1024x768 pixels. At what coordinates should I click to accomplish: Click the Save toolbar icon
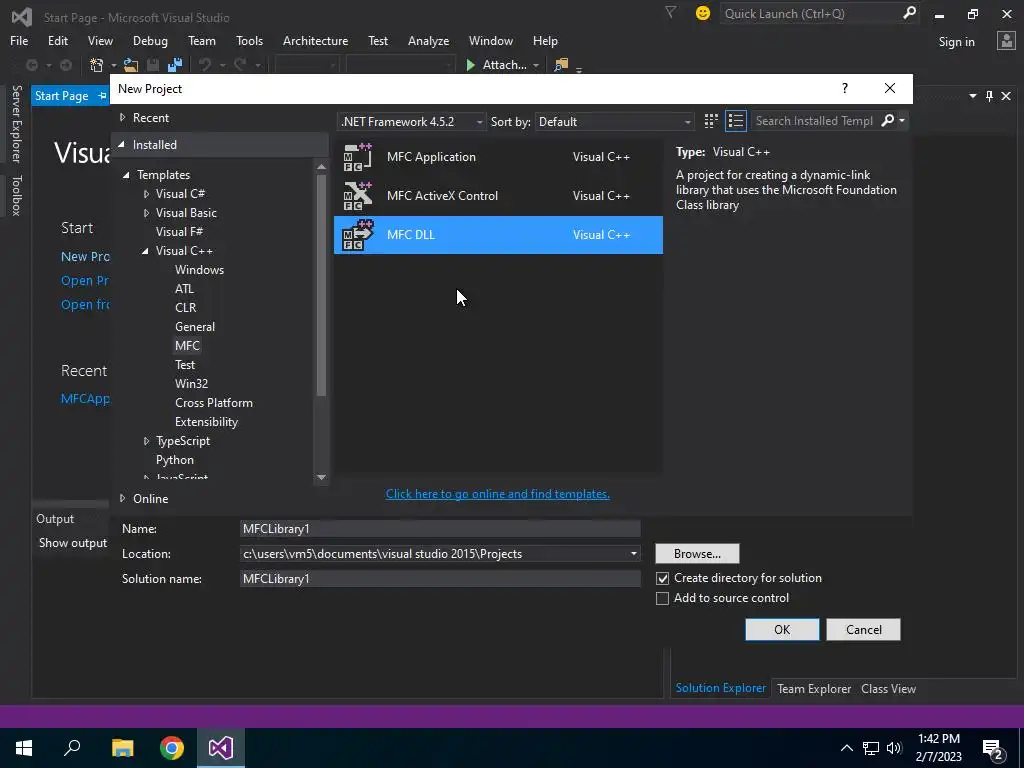153,65
